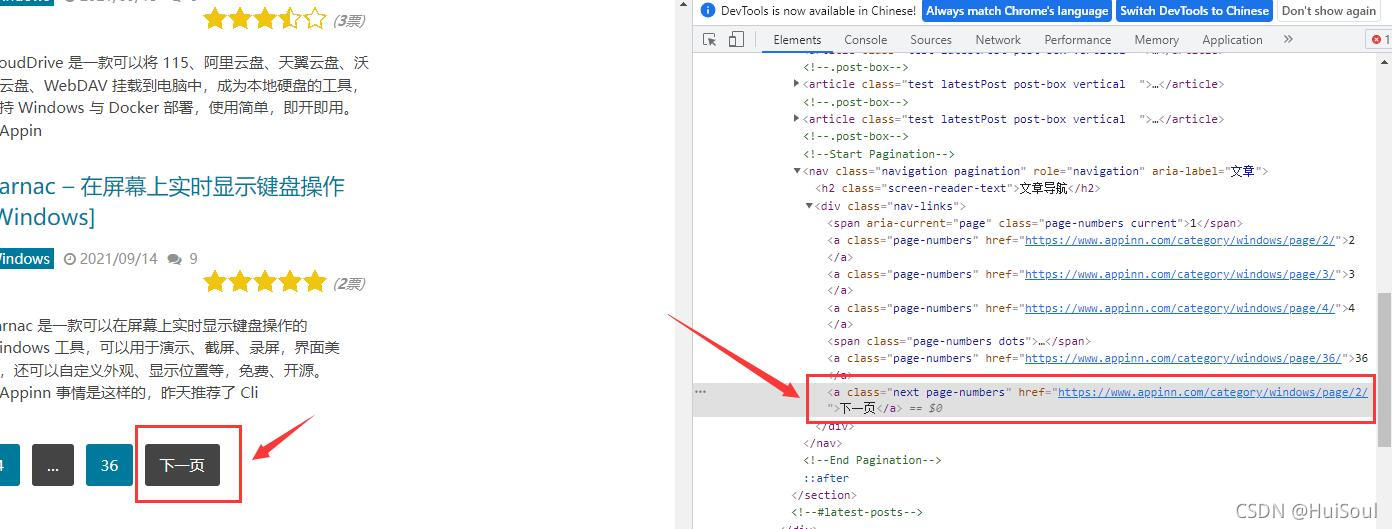Go to next page with 下一页 button
The image size is (1392, 529).
click(182, 465)
